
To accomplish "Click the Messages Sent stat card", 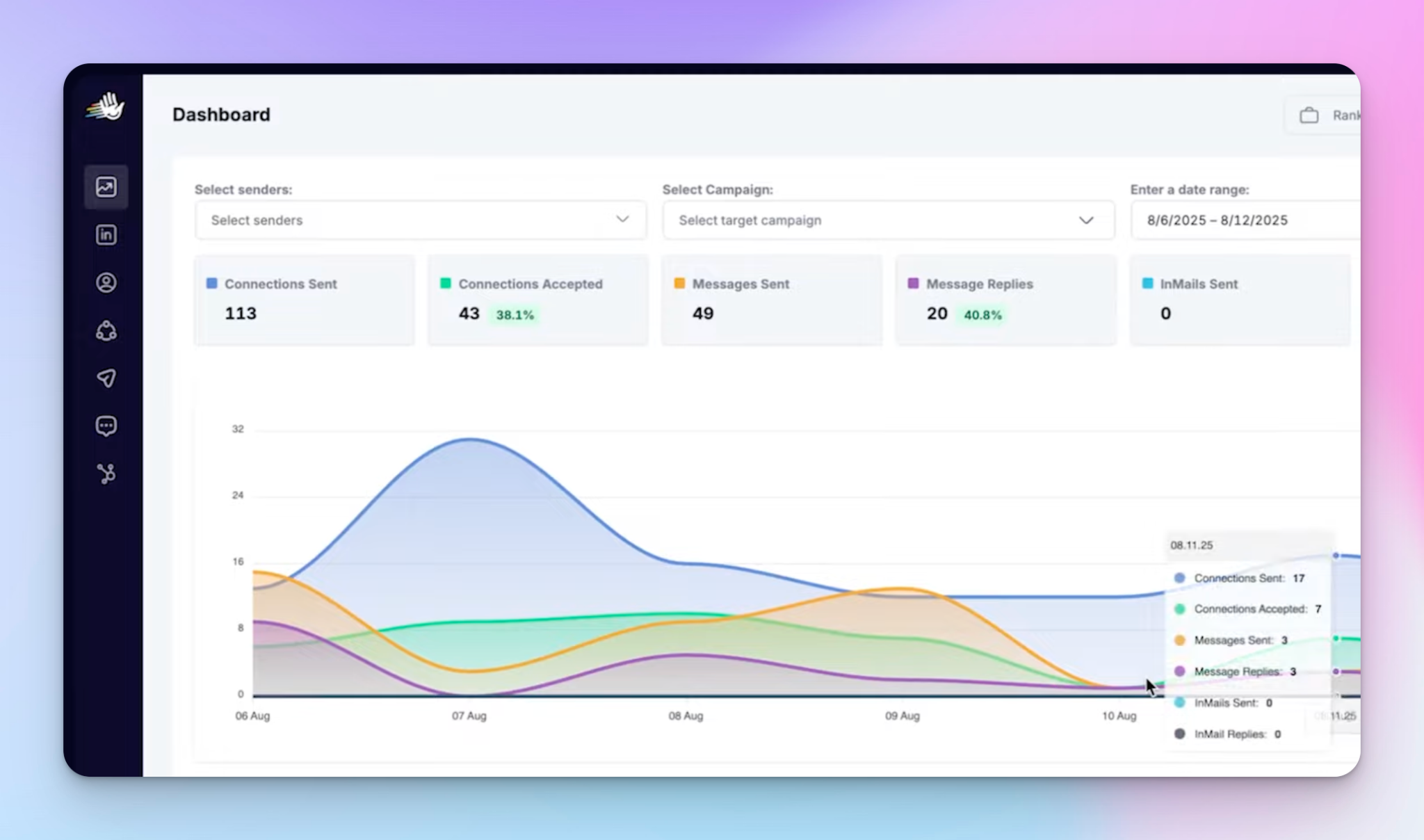I will pos(772,300).
